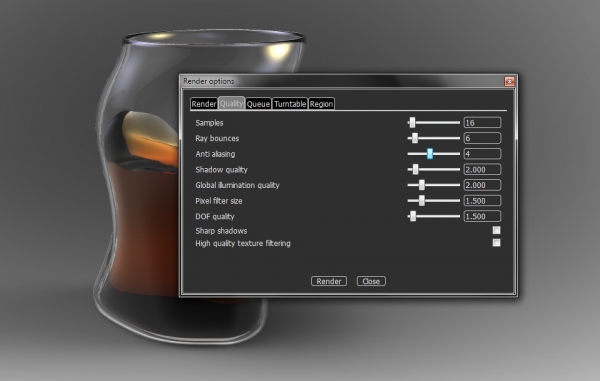Viewport: 600px width, 381px height.
Task: Click the Anti aliasing value field
Action: (x=482, y=154)
